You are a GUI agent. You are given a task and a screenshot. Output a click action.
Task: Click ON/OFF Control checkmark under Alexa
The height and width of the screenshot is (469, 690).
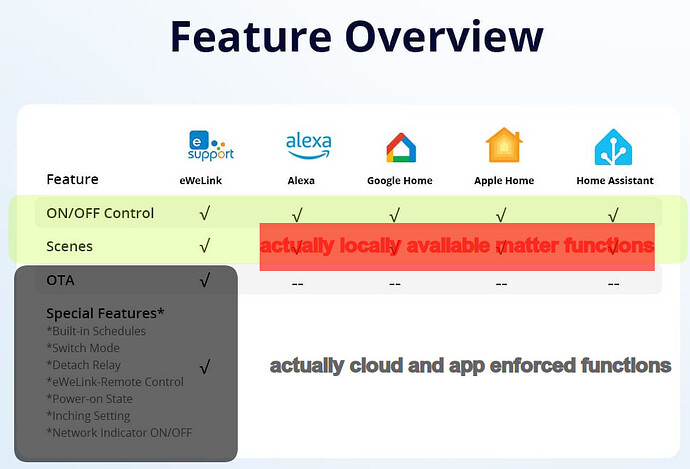click(x=297, y=215)
